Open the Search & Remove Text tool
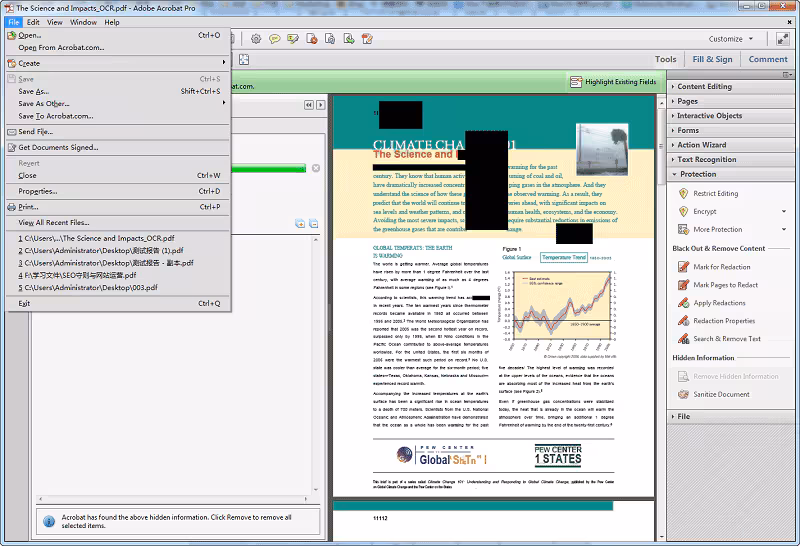 (727, 338)
